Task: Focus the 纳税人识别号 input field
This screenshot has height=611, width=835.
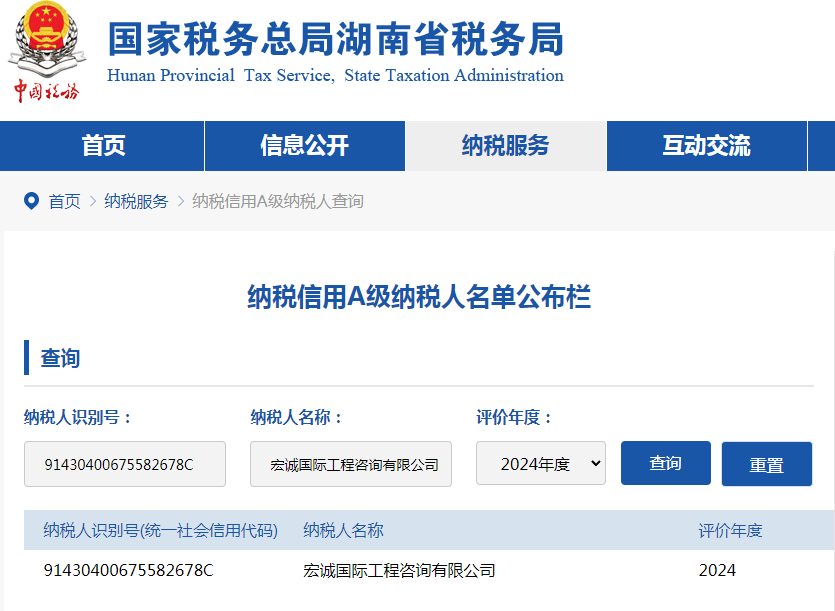Action: (125, 464)
